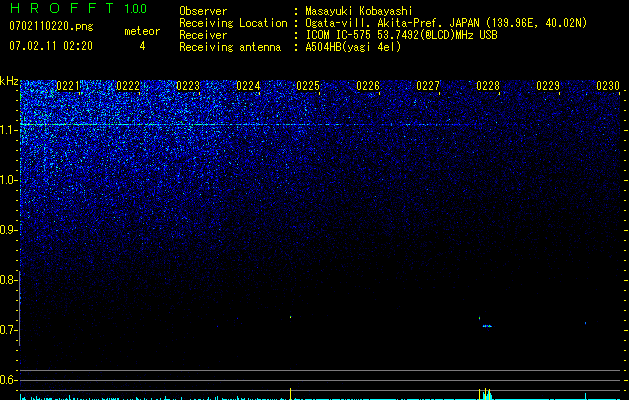
Task: Click the 0.7 kHz axis label
Action: (x=9, y=330)
